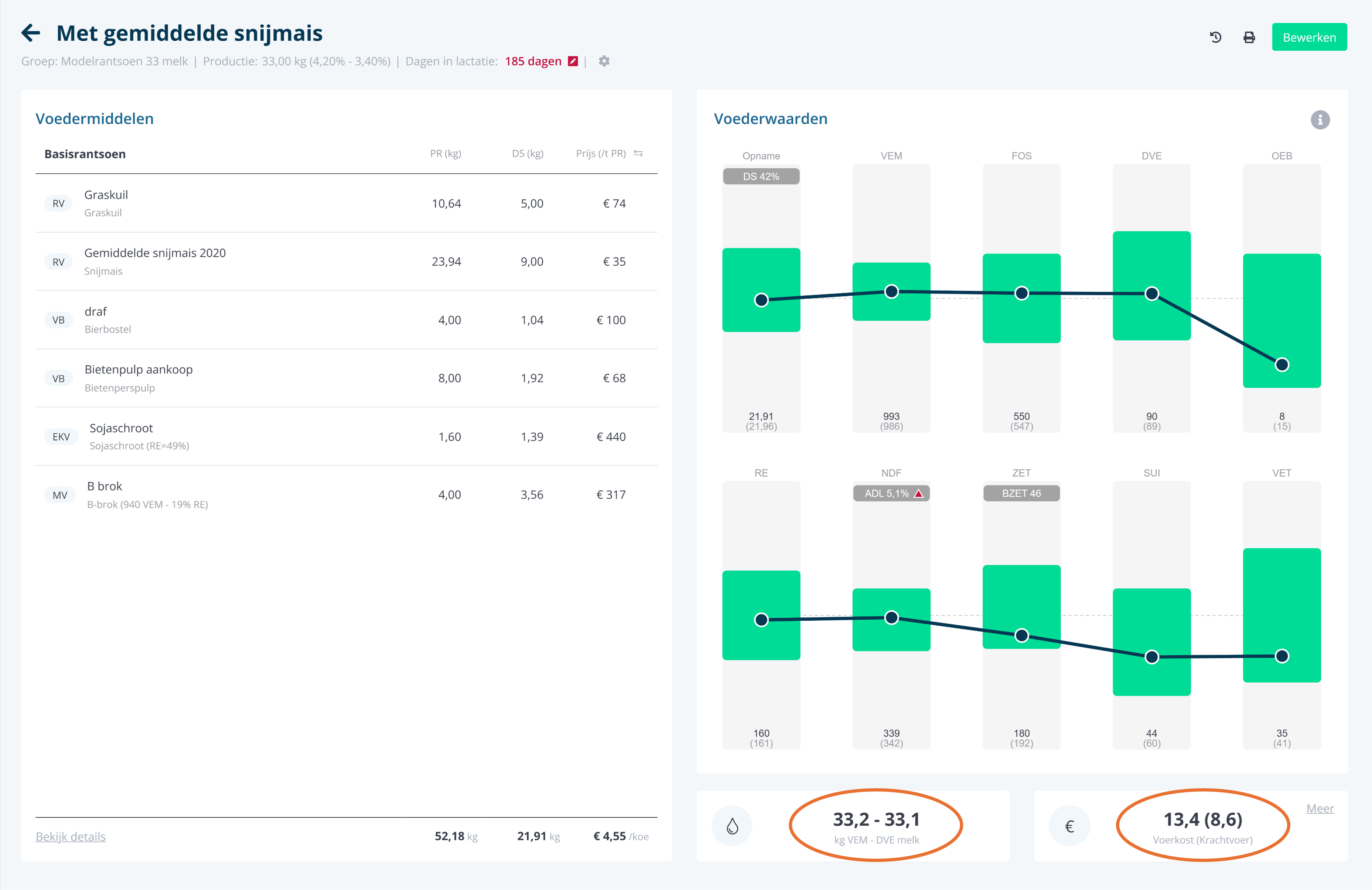Click the DS 42% badge
This screenshot has width=1372, height=890.
761,177
